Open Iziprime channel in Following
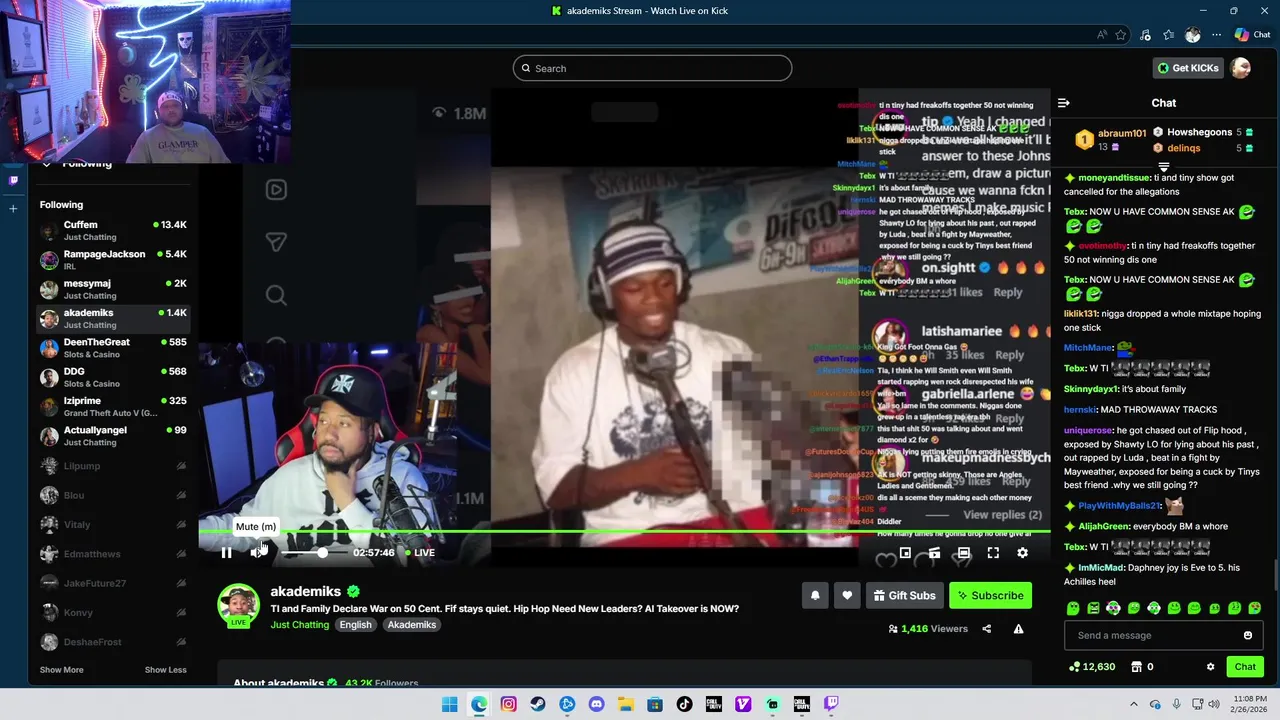 click(114, 407)
